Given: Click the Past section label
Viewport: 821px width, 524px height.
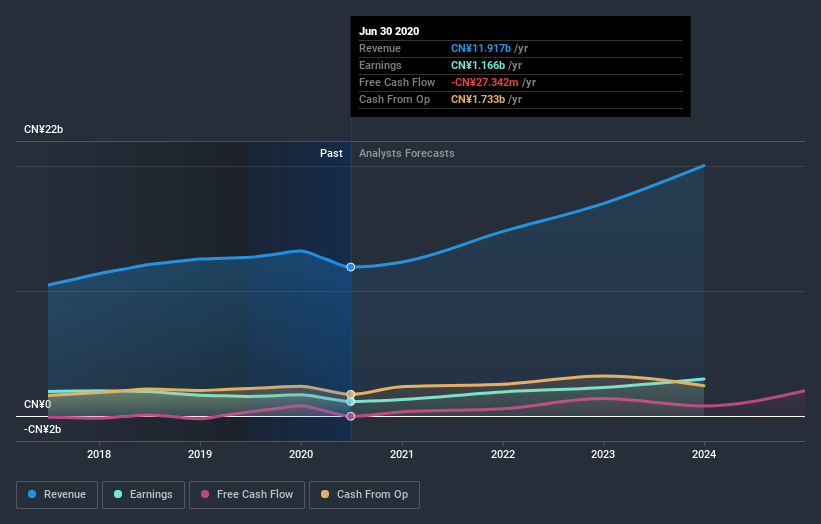Looking at the screenshot, I should pos(331,153).
